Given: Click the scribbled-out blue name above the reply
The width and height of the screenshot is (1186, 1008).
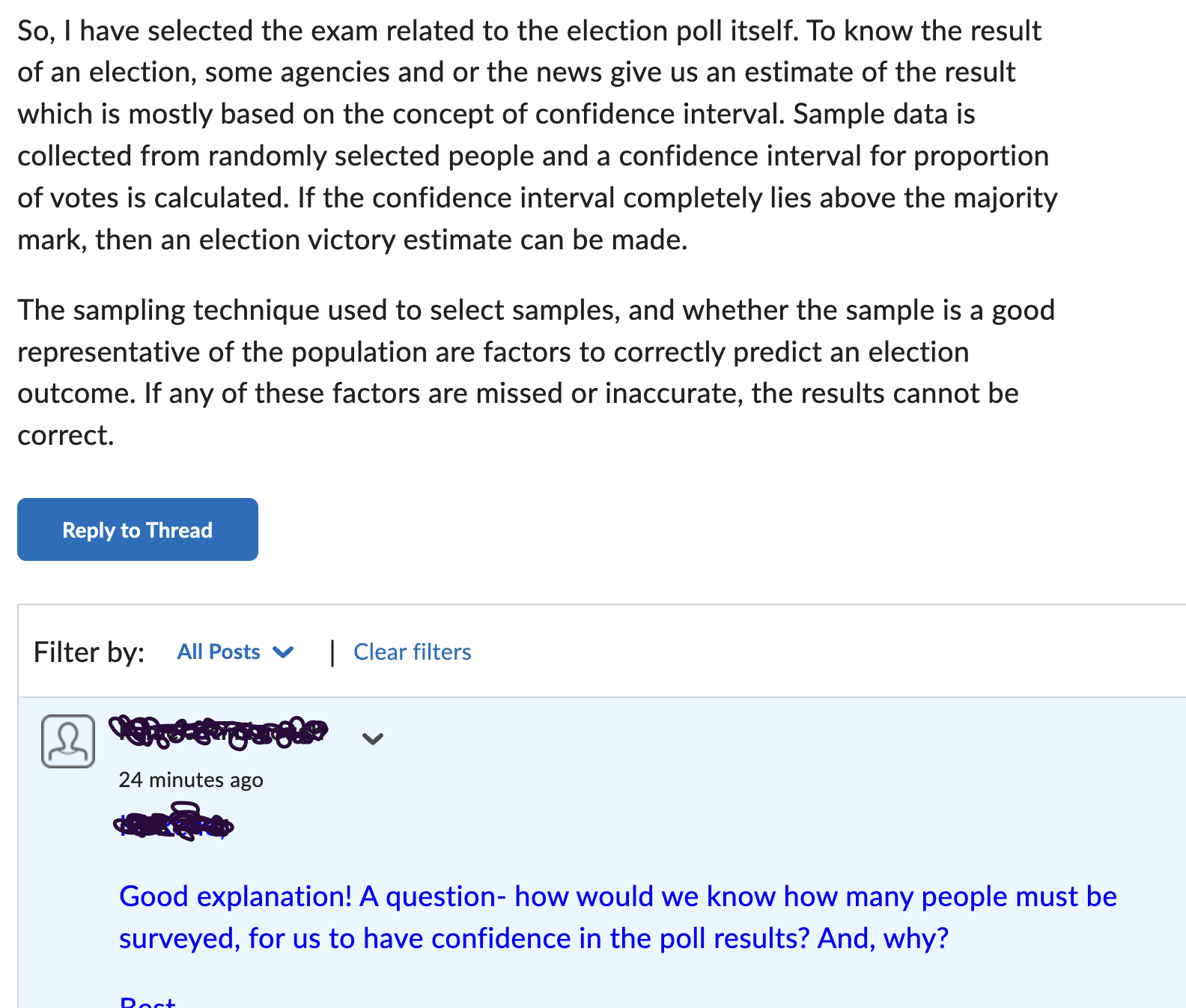Looking at the screenshot, I should tap(174, 824).
